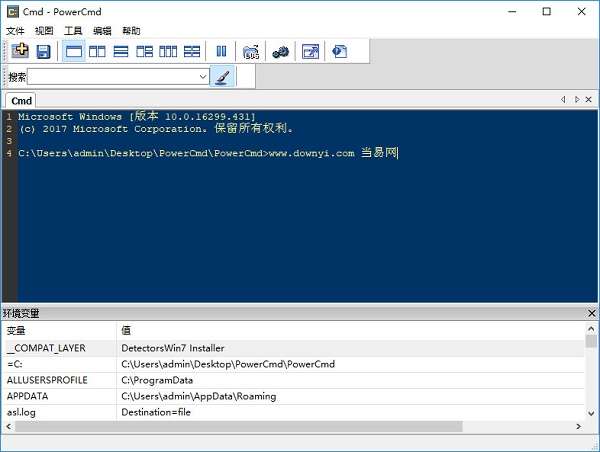This screenshot has height=452, width=600.
Task: Maximize the PowerCmd window
Action: click(x=546, y=11)
